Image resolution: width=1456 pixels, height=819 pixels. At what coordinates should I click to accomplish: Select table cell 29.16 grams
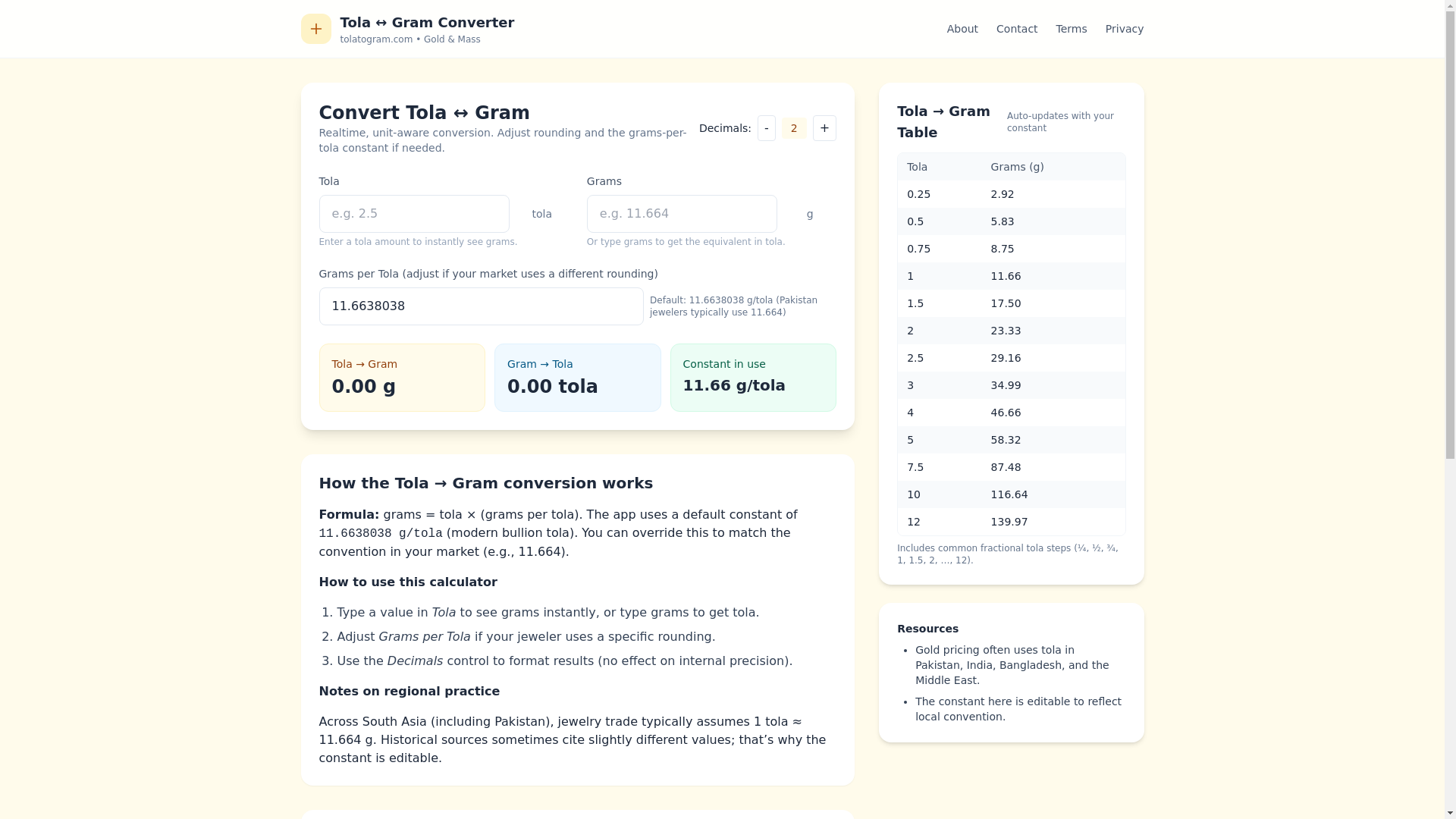coord(1006,358)
